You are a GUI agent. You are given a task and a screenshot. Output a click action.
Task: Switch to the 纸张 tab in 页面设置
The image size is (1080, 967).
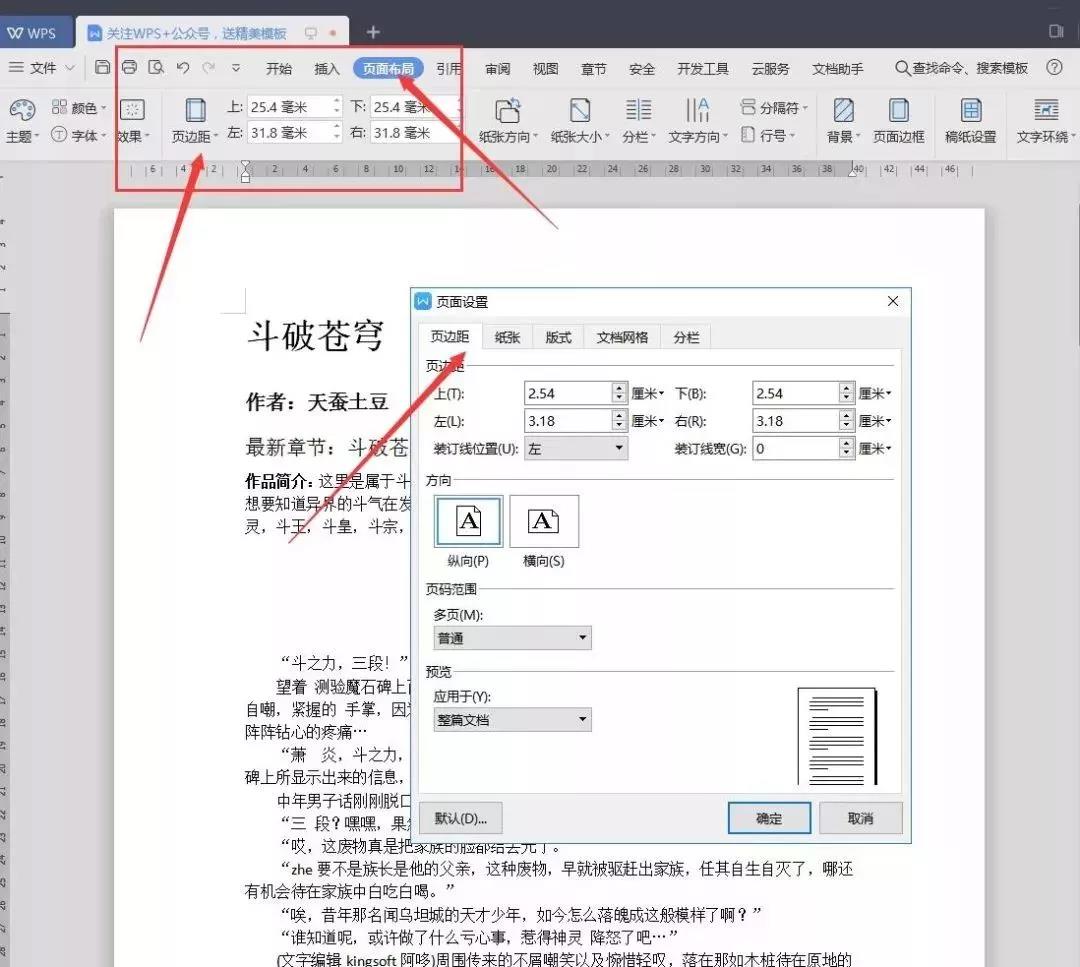pyautogui.click(x=506, y=337)
